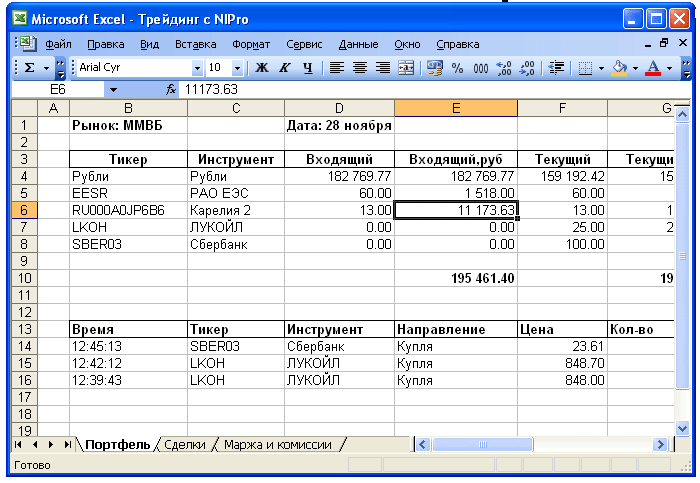This screenshot has height=483, width=700.
Task: Restore the workbook window in the menu bar
Action: coord(664,43)
